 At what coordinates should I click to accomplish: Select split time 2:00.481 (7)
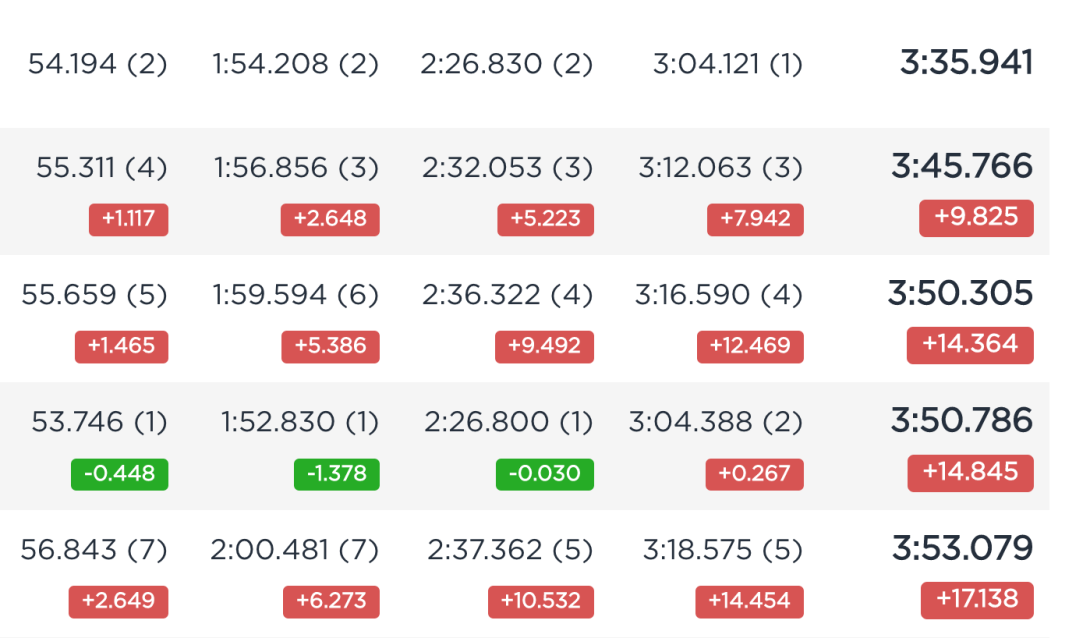point(295,550)
